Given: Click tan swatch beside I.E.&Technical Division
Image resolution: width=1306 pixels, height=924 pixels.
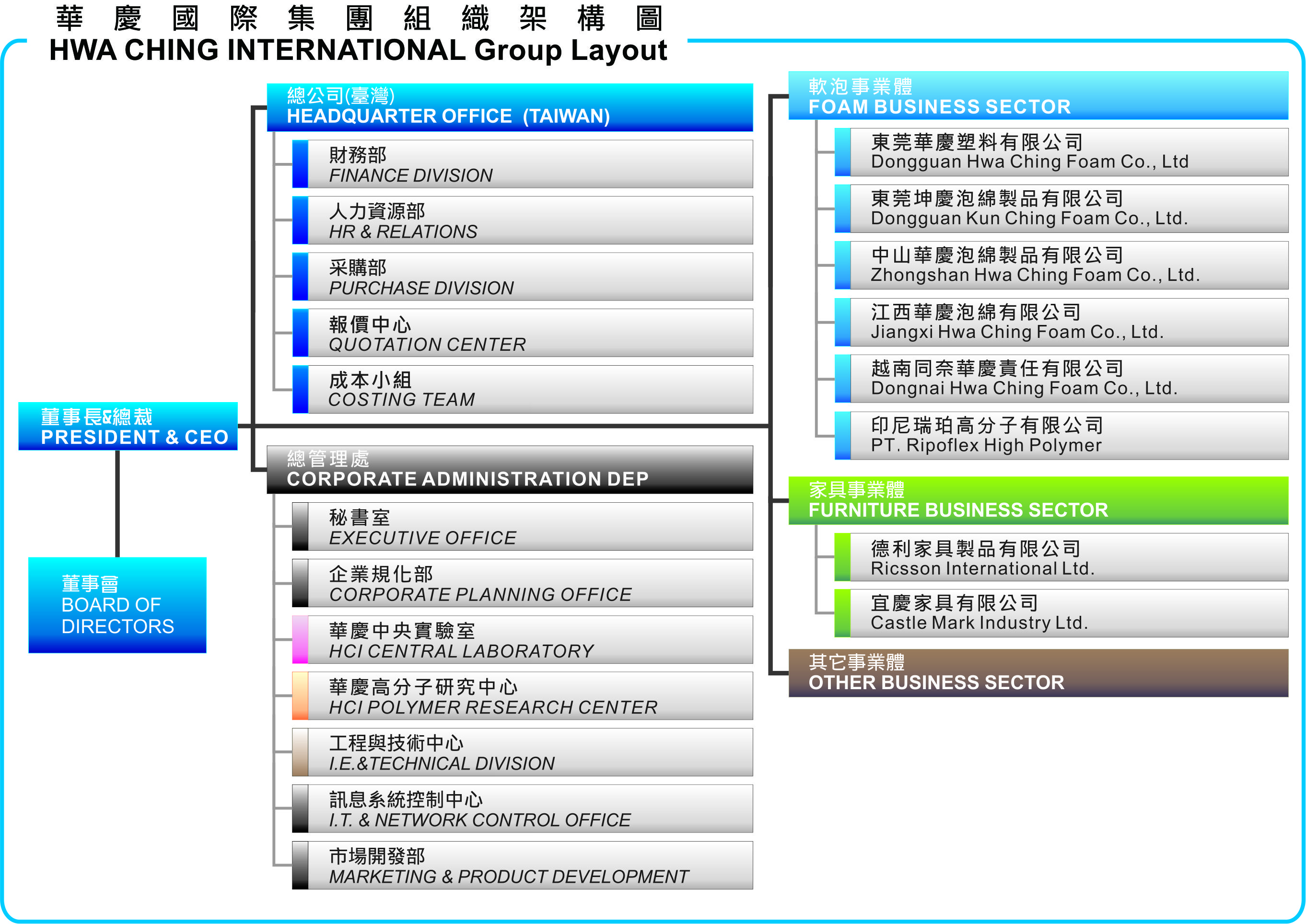Looking at the screenshot, I should 300,752.
